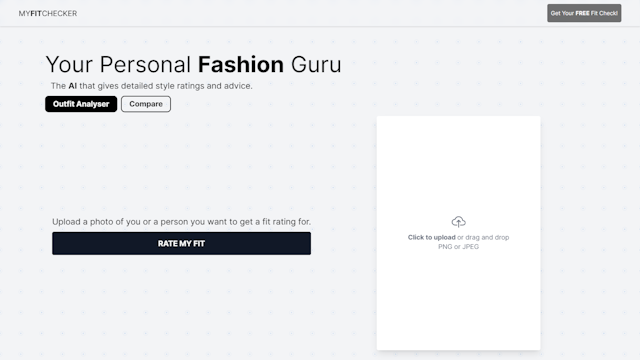Image resolution: width=640 pixels, height=360 pixels.
Task: Click the 'Your Personal Fashion Guru' heading
Action: pos(193,64)
